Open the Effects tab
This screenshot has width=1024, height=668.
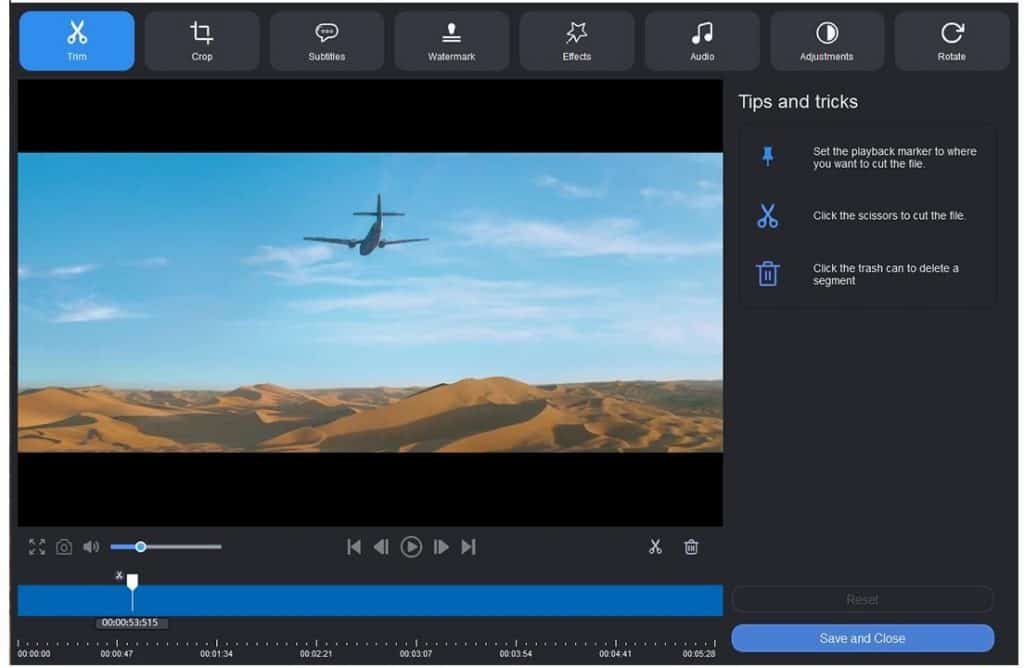577,41
